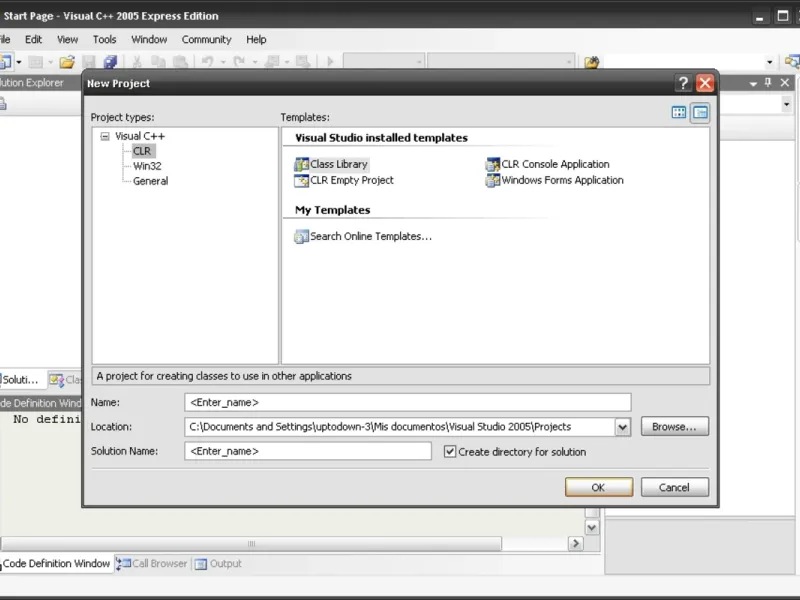Open the Edit menu
This screenshot has height=600, width=800.
[33, 39]
